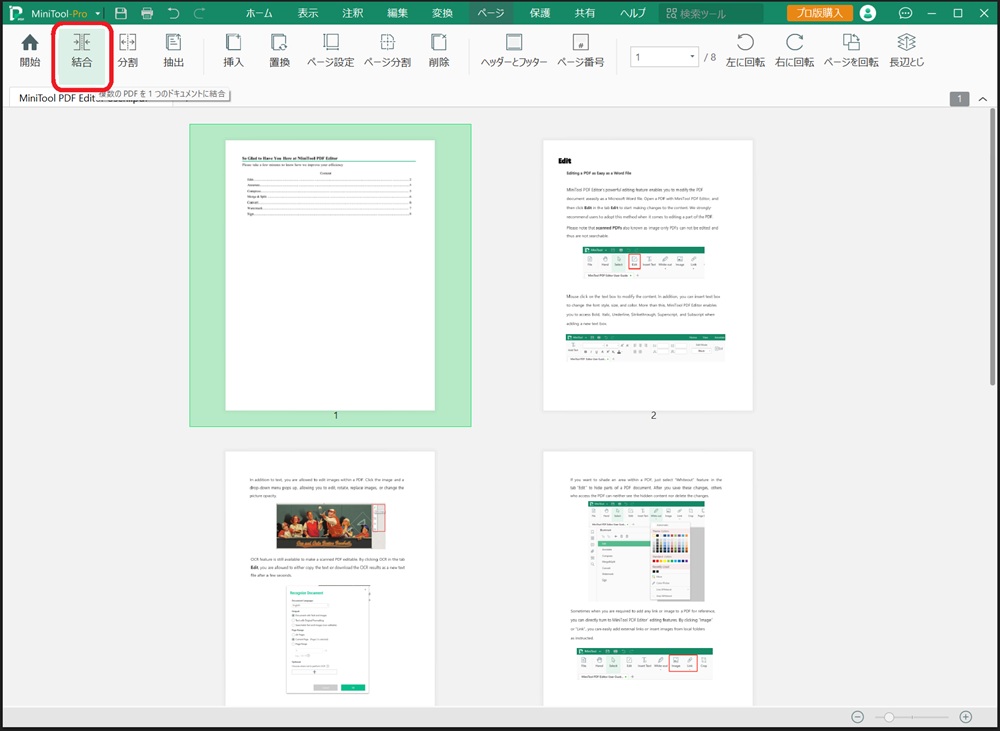
Task: Rotate the page with 右に回転
Action: [795, 51]
